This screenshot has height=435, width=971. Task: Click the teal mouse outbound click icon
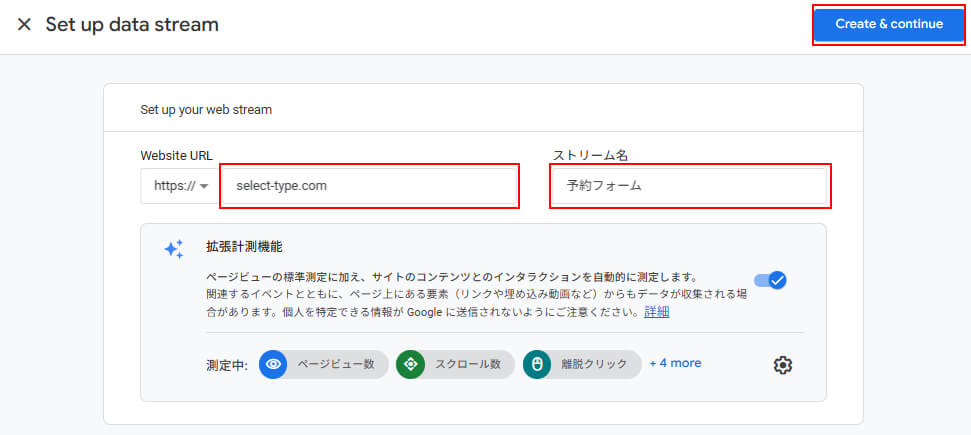pos(537,364)
